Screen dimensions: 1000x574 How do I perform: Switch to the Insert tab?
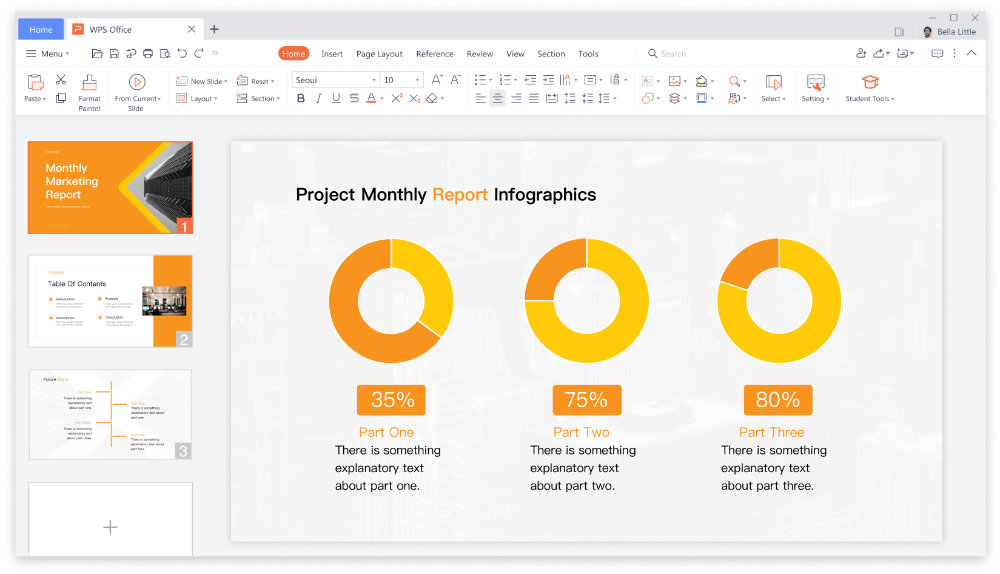(332, 54)
